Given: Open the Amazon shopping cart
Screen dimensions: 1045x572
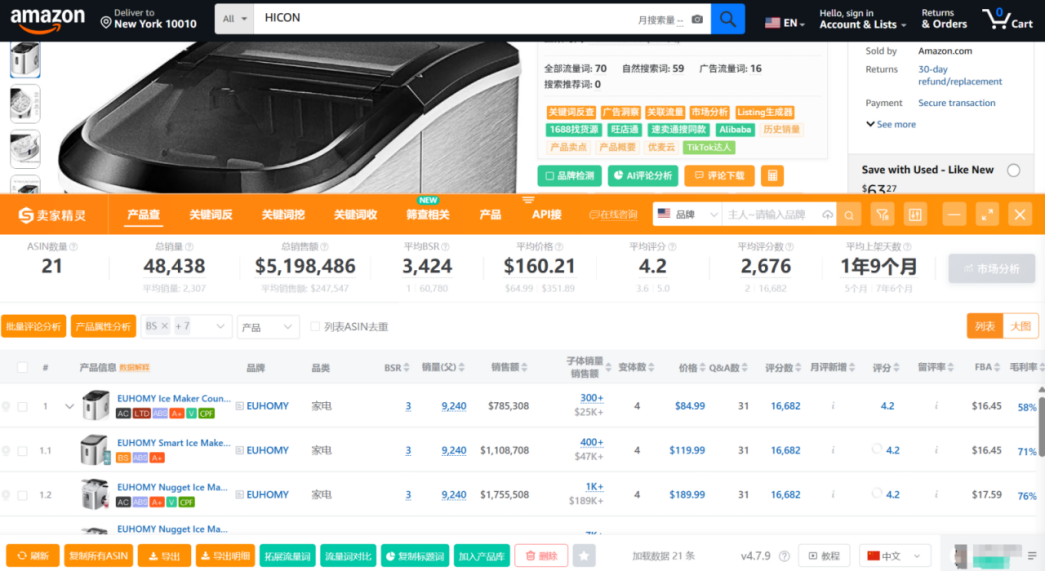Looking at the screenshot, I should pyautogui.click(x=1008, y=19).
